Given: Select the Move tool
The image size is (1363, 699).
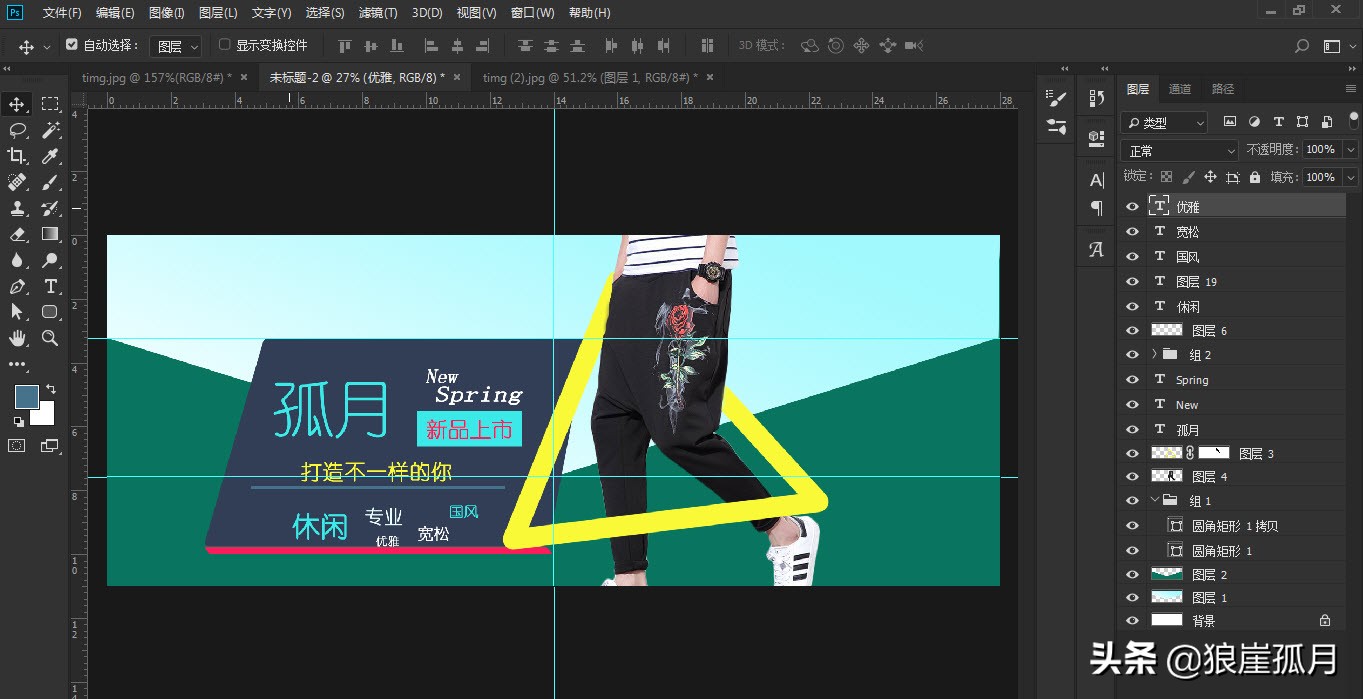Looking at the screenshot, I should 15,103.
